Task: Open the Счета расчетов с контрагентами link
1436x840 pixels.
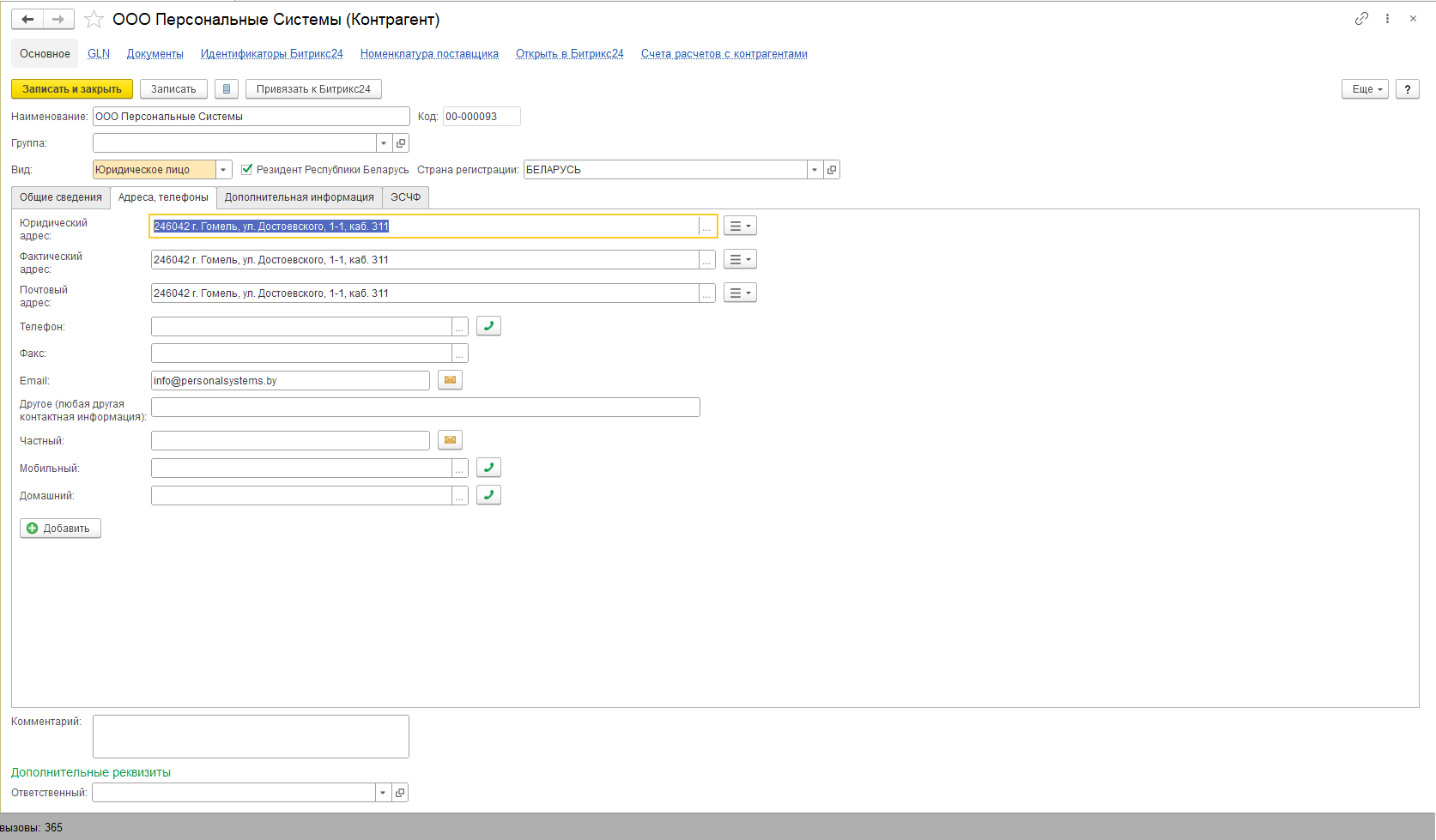Action: (x=724, y=54)
